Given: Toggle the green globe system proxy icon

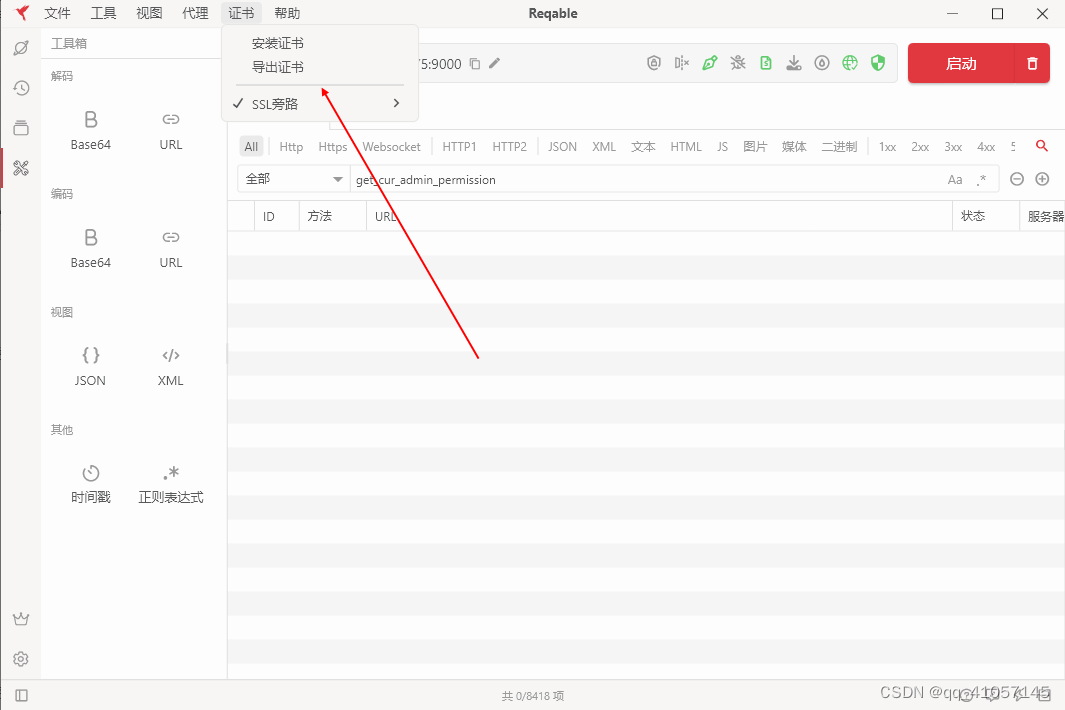Looking at the screenshot, I should click(x=850, y=63).
